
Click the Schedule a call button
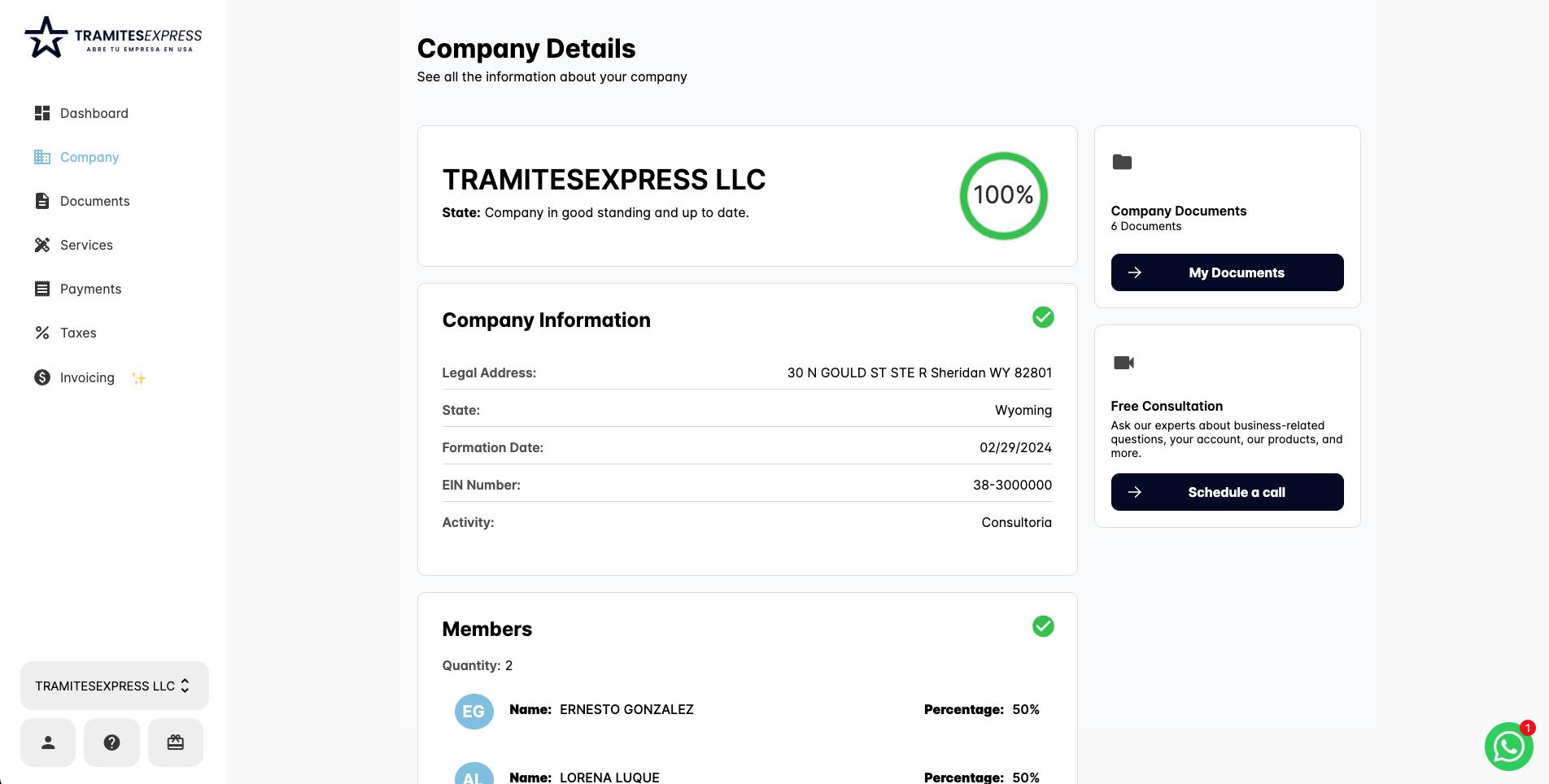click(1227, 492)
